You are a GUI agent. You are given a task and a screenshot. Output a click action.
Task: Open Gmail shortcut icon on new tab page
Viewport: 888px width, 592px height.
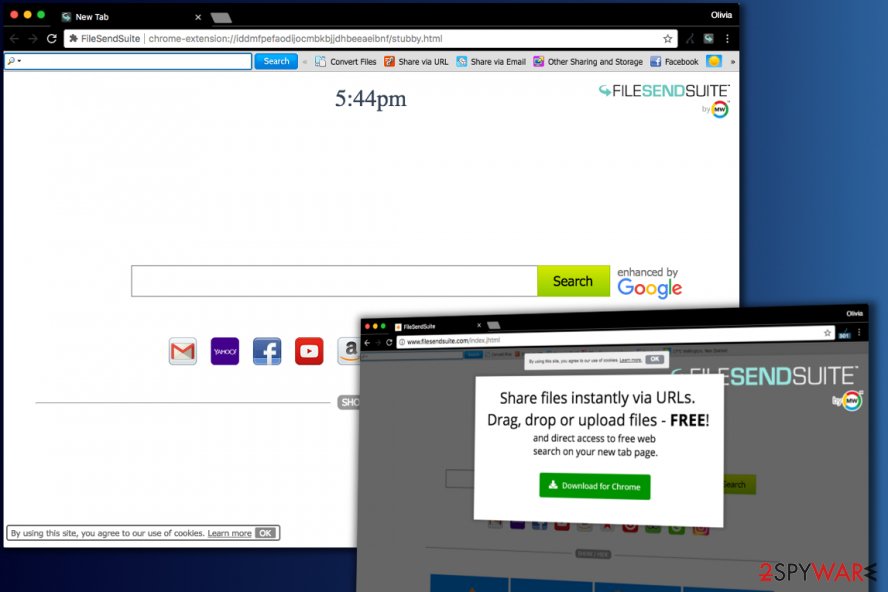click(183, 351)
